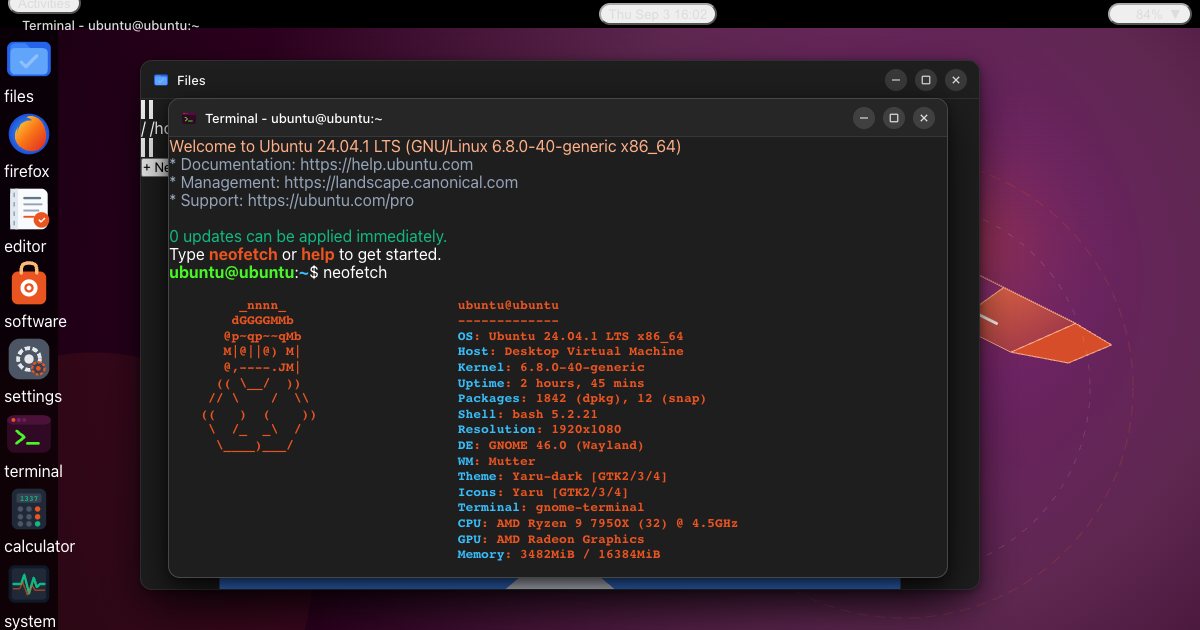Click the 'Kernel: 6.8.0-40-generic' line
Screen dimensions: 1200x630
point(551,368)
